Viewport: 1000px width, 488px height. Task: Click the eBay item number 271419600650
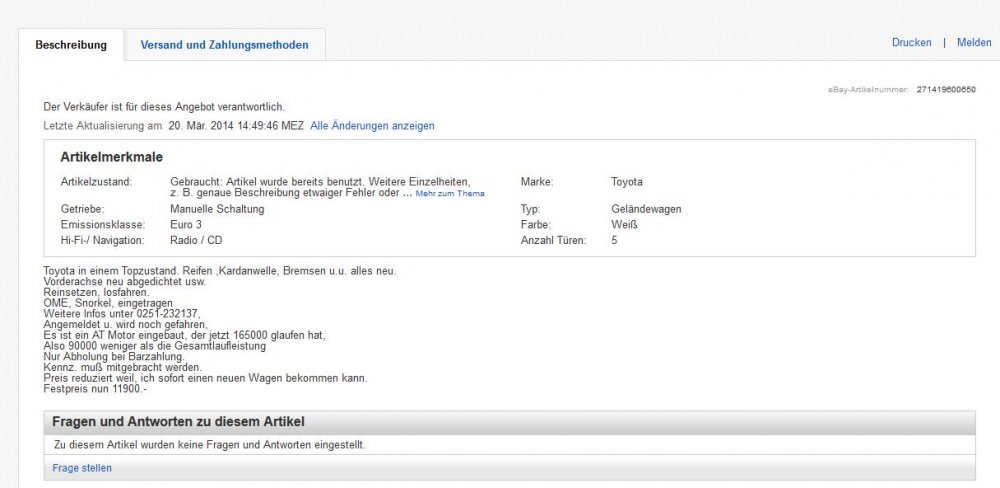945,90
